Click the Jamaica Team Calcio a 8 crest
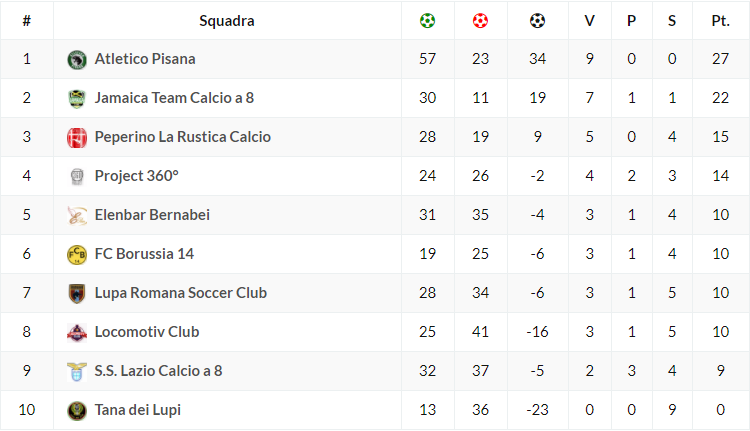The width and height of the screenshot is (750, 431). tap(77, 98)
